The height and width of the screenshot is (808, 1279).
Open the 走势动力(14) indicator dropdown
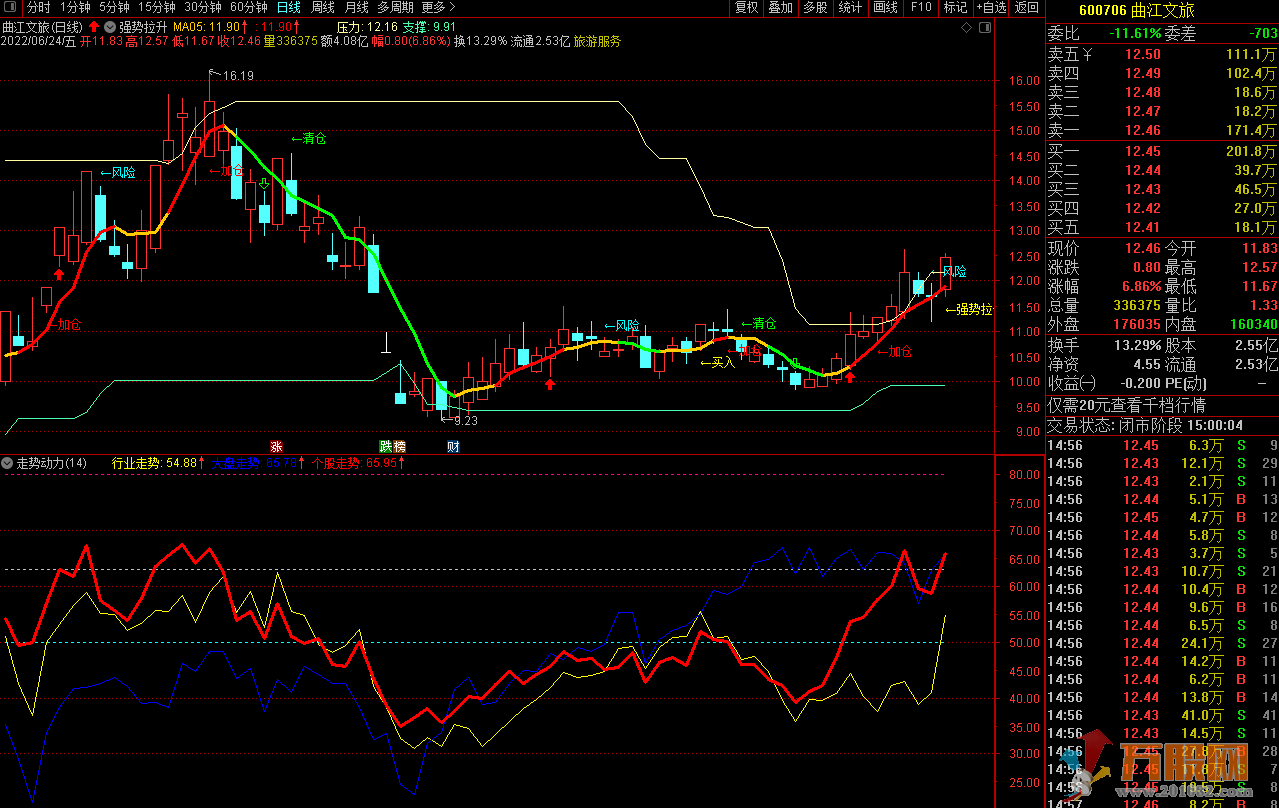[8, 463]
